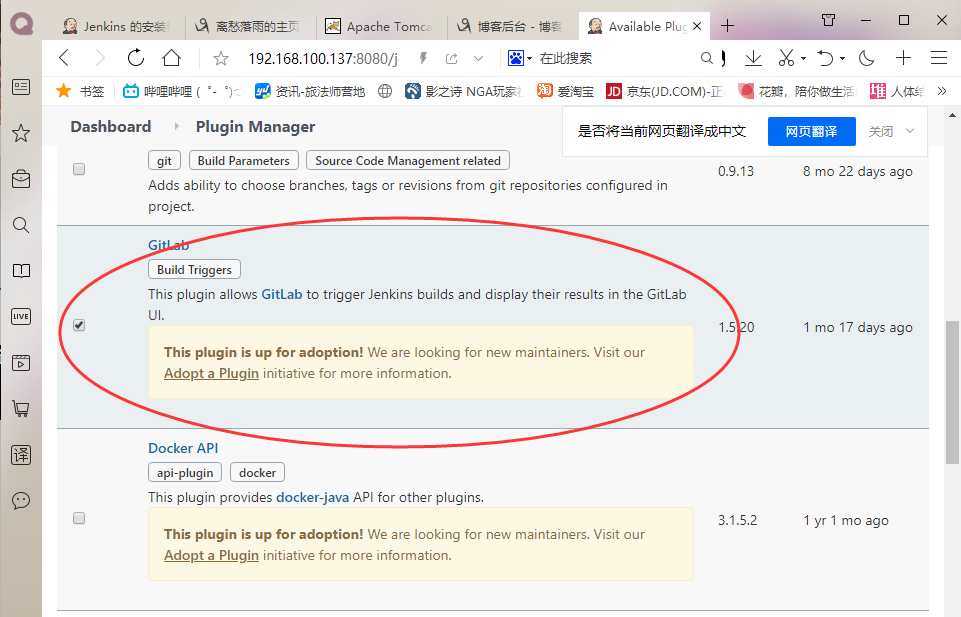Open the Plugin Manager breadcrumb link

pyautogui.click(x=256, y=126)
